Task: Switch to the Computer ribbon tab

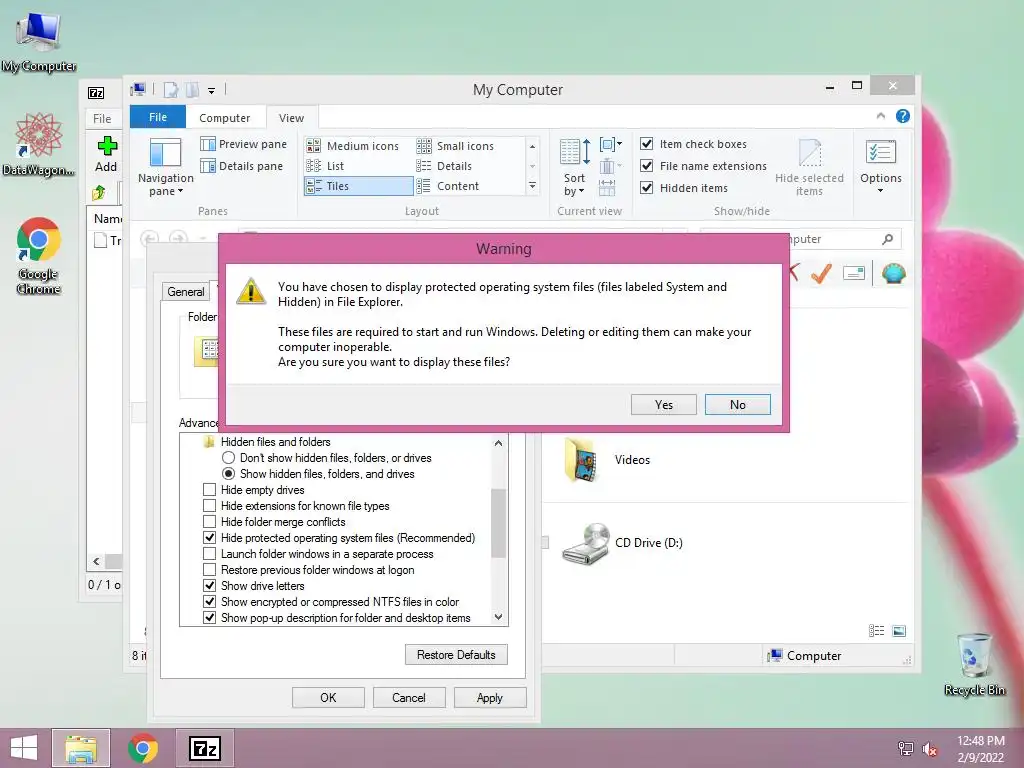Action: pyautogui.click(x=225, y=118)
